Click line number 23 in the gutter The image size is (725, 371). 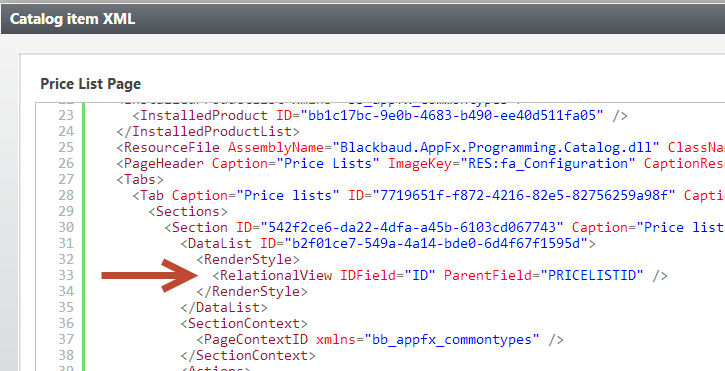click(x=66, y=115)
